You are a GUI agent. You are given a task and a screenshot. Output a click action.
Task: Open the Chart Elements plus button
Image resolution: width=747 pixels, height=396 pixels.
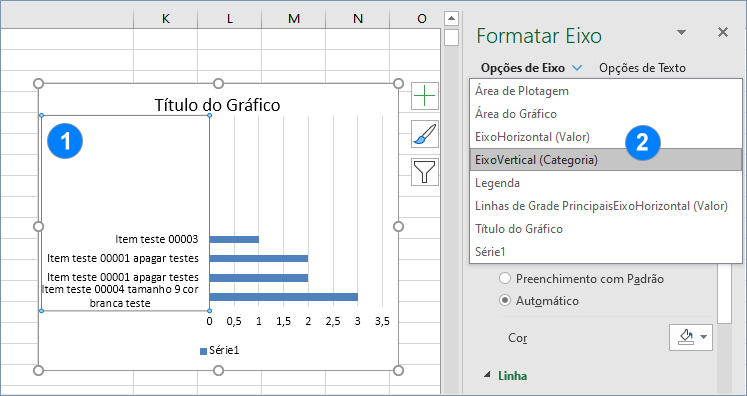click(424, 96)
